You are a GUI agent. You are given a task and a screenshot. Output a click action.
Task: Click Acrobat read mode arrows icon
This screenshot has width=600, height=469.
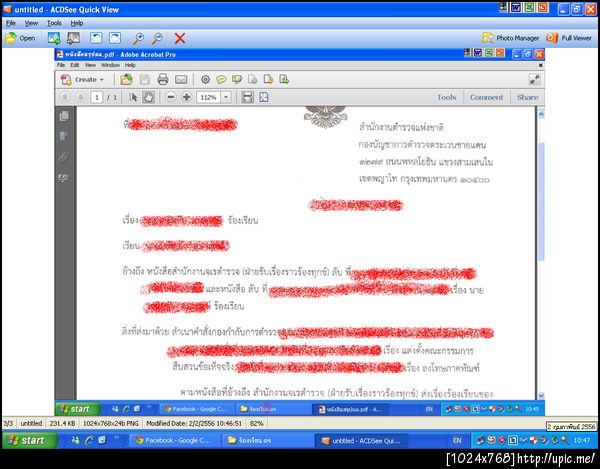tap(534, 80)
